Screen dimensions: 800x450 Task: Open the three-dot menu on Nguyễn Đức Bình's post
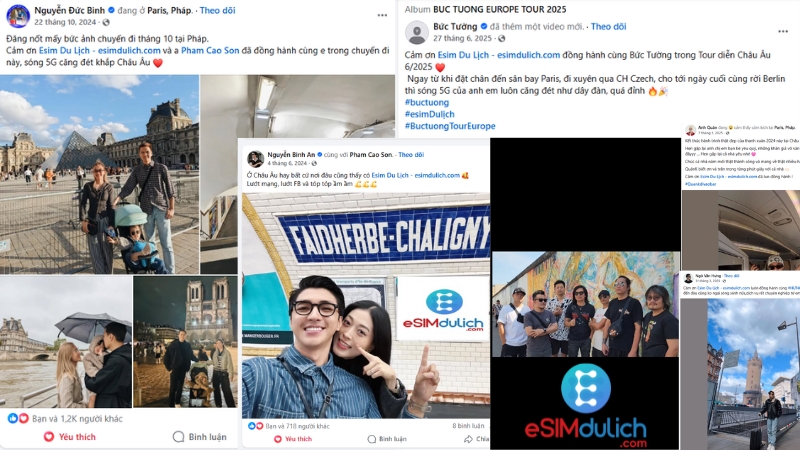point(382,15)
